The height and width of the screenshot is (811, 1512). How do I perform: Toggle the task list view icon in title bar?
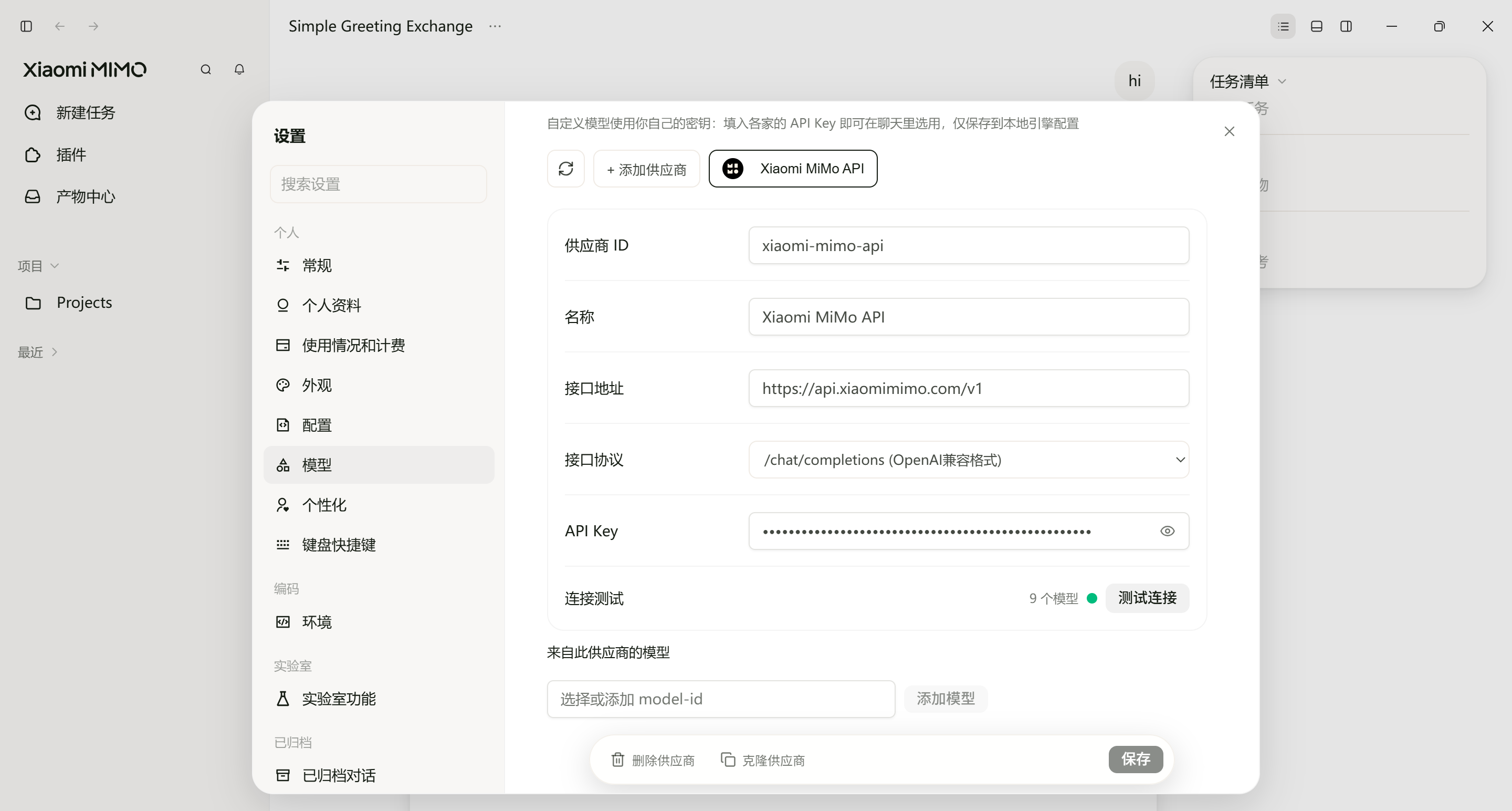click(x=1283, y=26)
